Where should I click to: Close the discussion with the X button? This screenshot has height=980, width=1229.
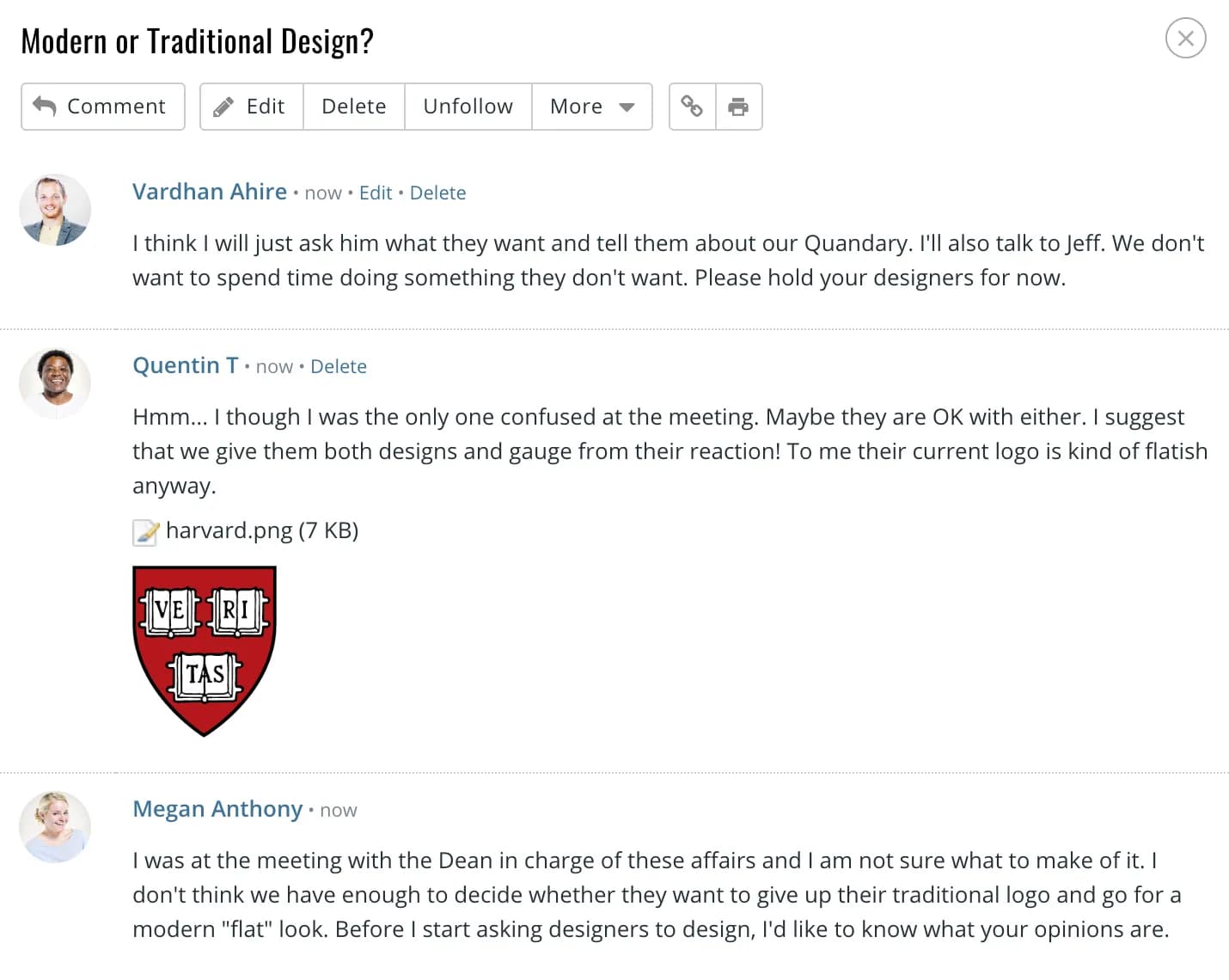[1185, 39]
